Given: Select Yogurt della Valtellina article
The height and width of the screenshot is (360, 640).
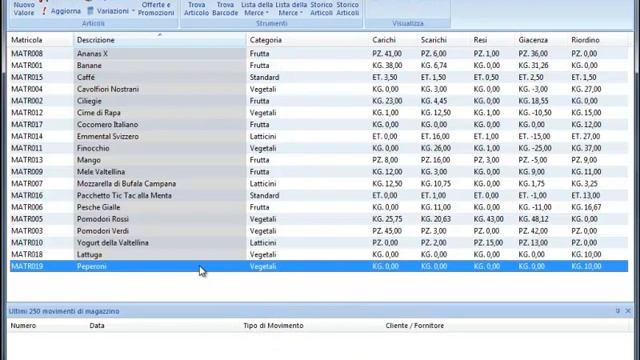Looking at the screenshot, I should (x=113, y=243).
